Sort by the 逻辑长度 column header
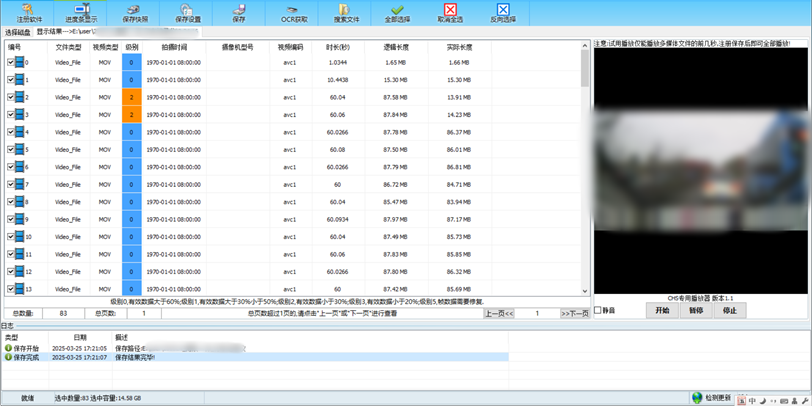The image size is (812, 406). [x=396, y=47]
